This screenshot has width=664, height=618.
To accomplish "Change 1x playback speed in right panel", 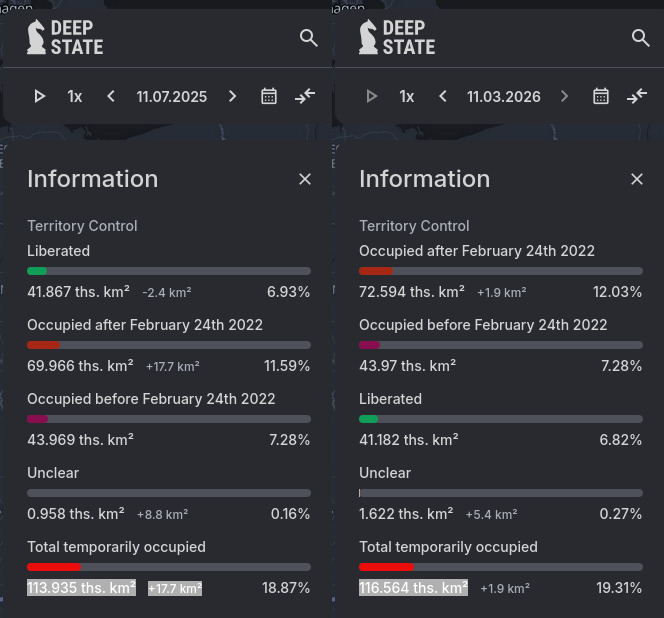I will point(407,97).
